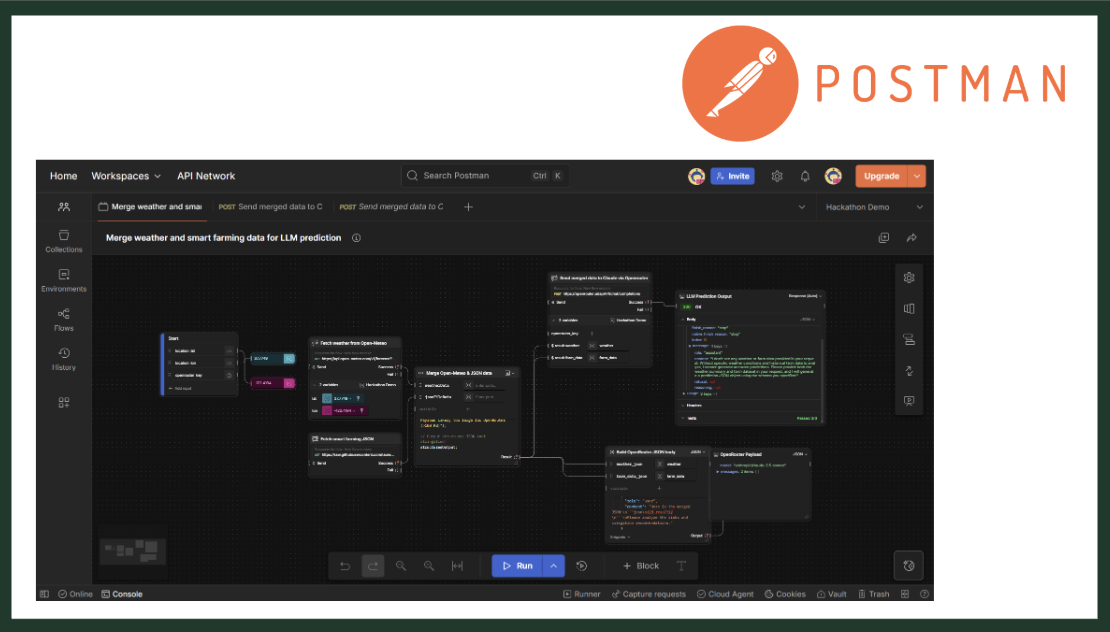Select the text annotation T tool

[681, 566]
